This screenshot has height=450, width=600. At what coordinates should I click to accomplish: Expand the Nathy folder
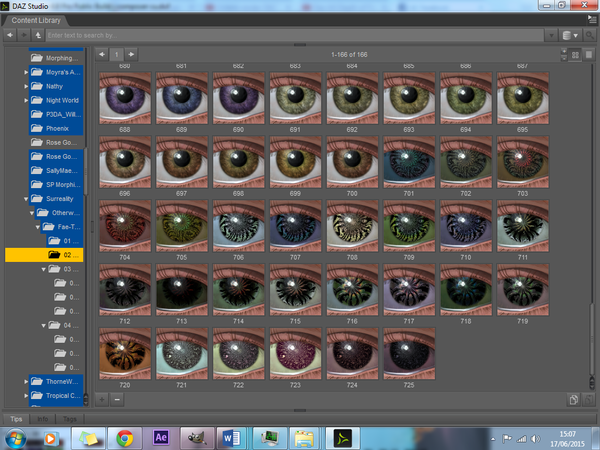(26, 86)
